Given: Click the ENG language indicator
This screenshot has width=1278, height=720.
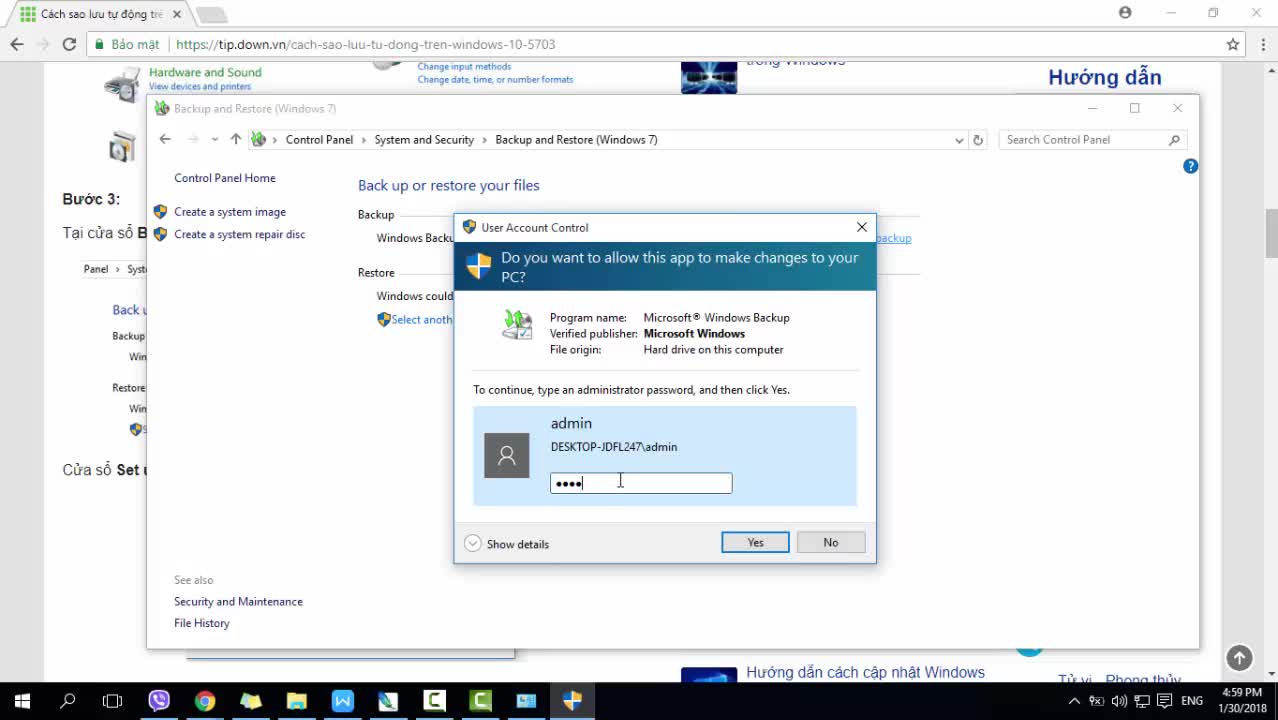Looking at the screenshot, I should click(x=1192, y=701).
